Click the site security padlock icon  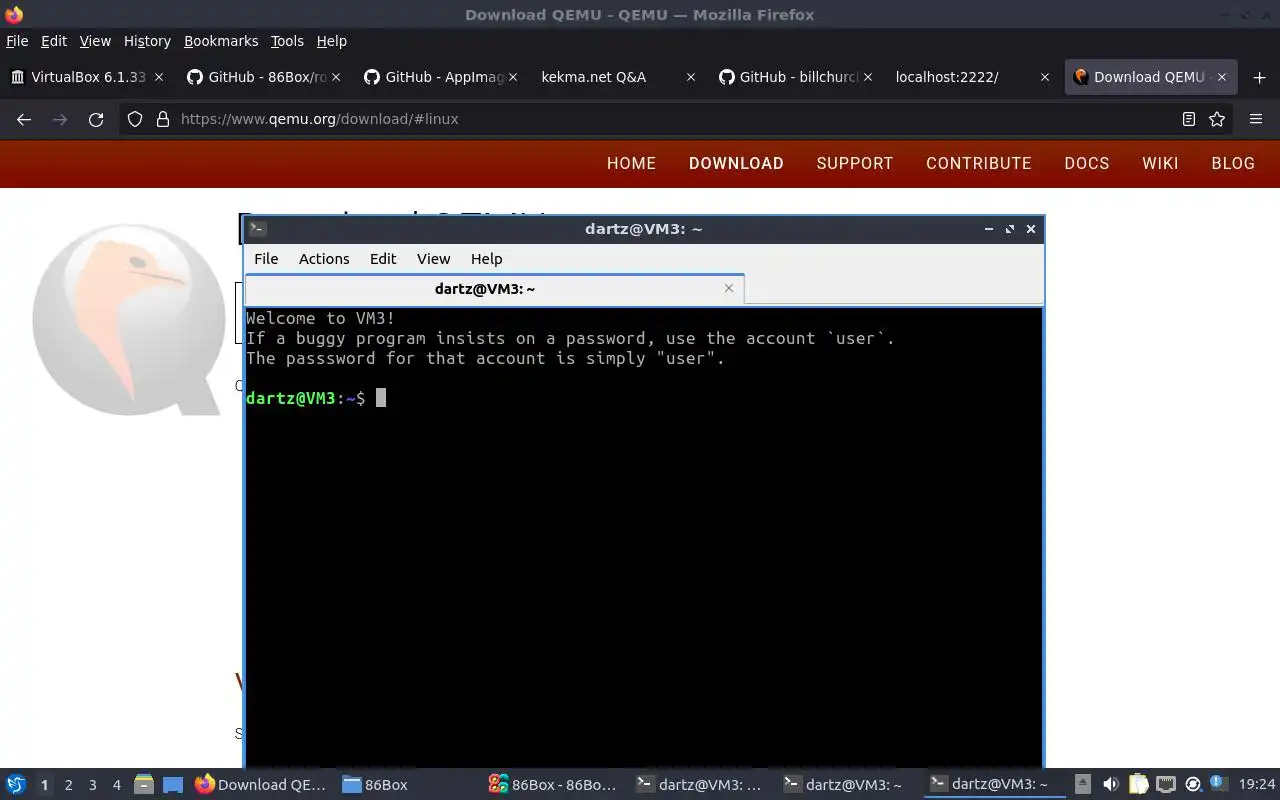[x=163, y=119]
